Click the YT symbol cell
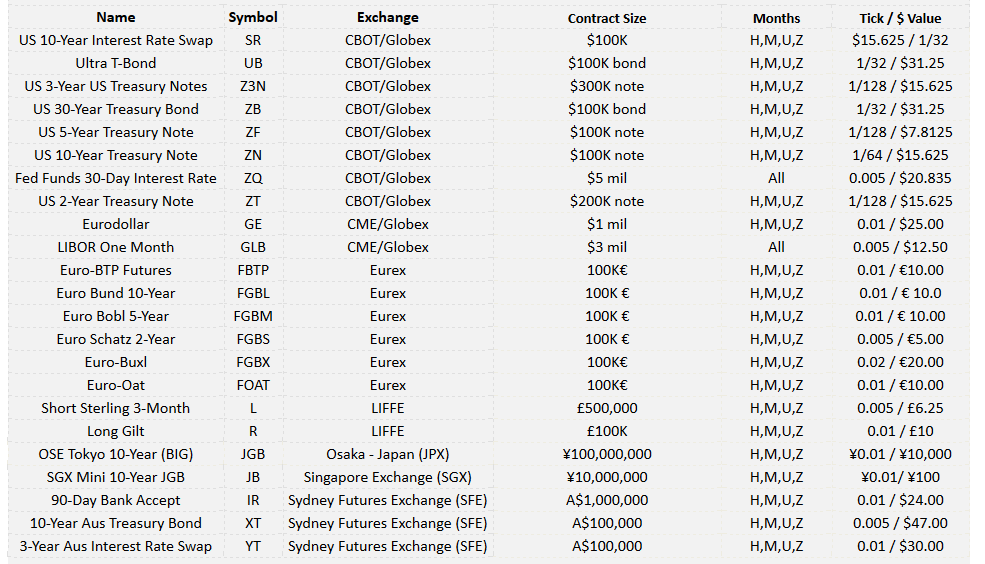Viewport: 985px width, 564px height. coord(253,546)
